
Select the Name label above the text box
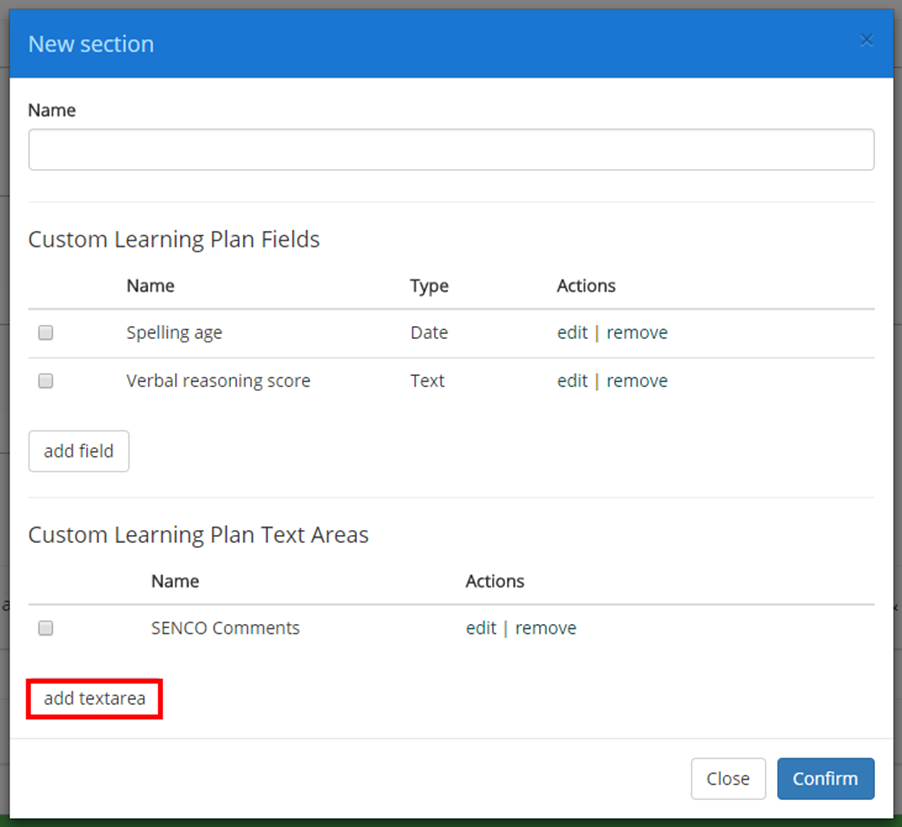[51, 110]
